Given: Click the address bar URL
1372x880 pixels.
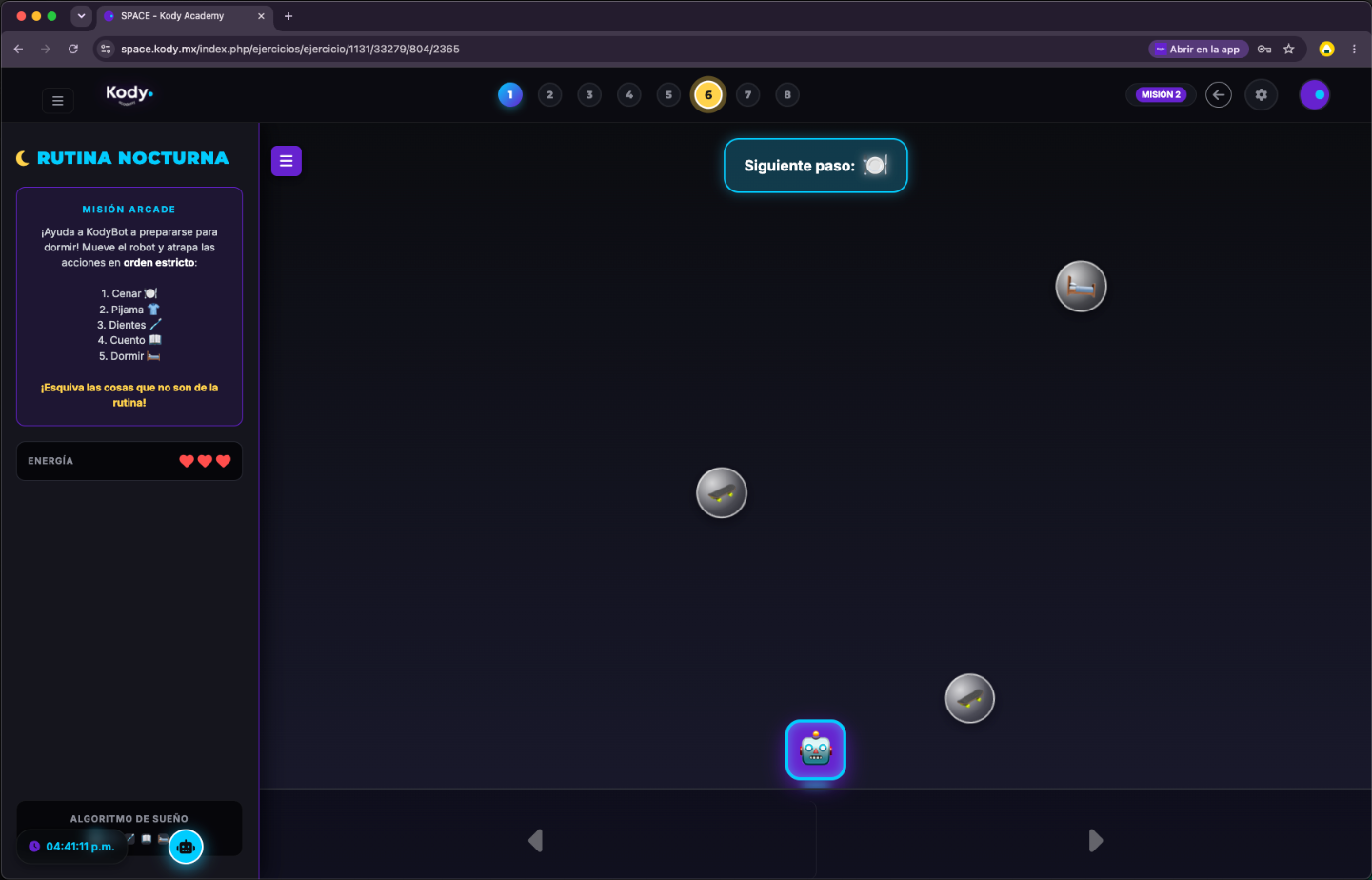Looking at the screenshot, I should point(290,49).
